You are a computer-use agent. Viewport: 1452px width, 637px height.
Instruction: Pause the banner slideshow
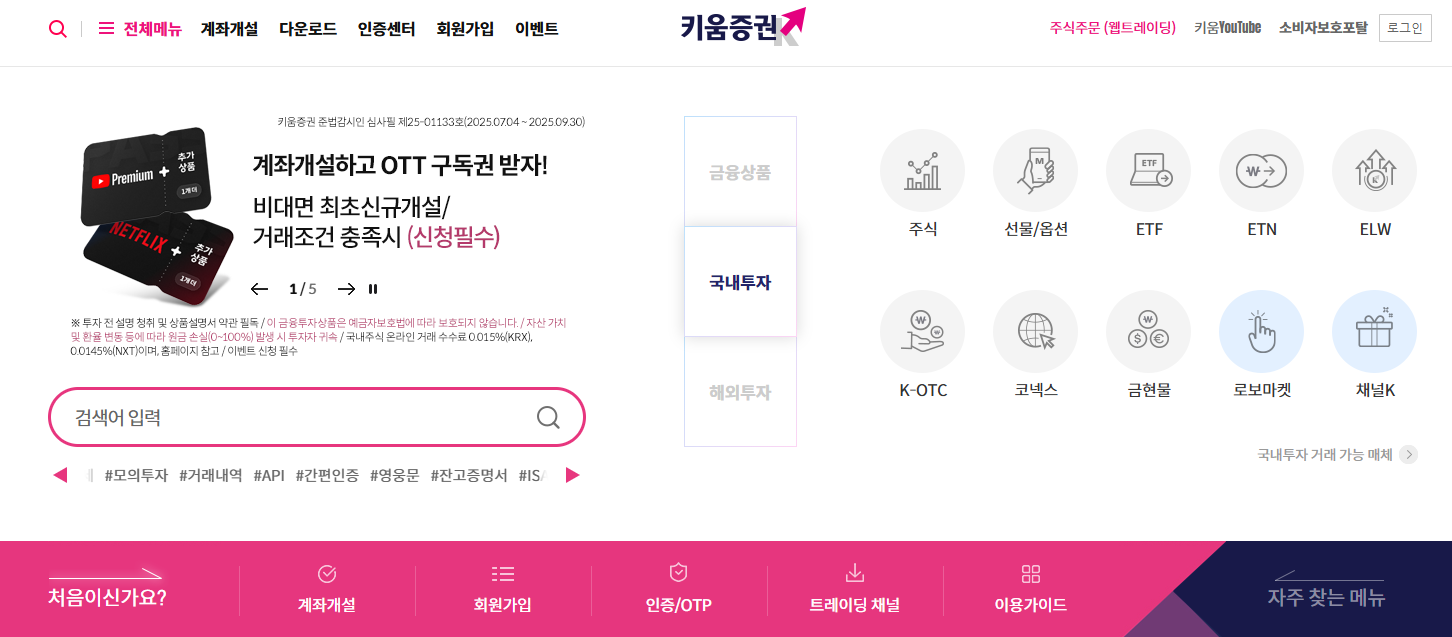click(373, 289)
